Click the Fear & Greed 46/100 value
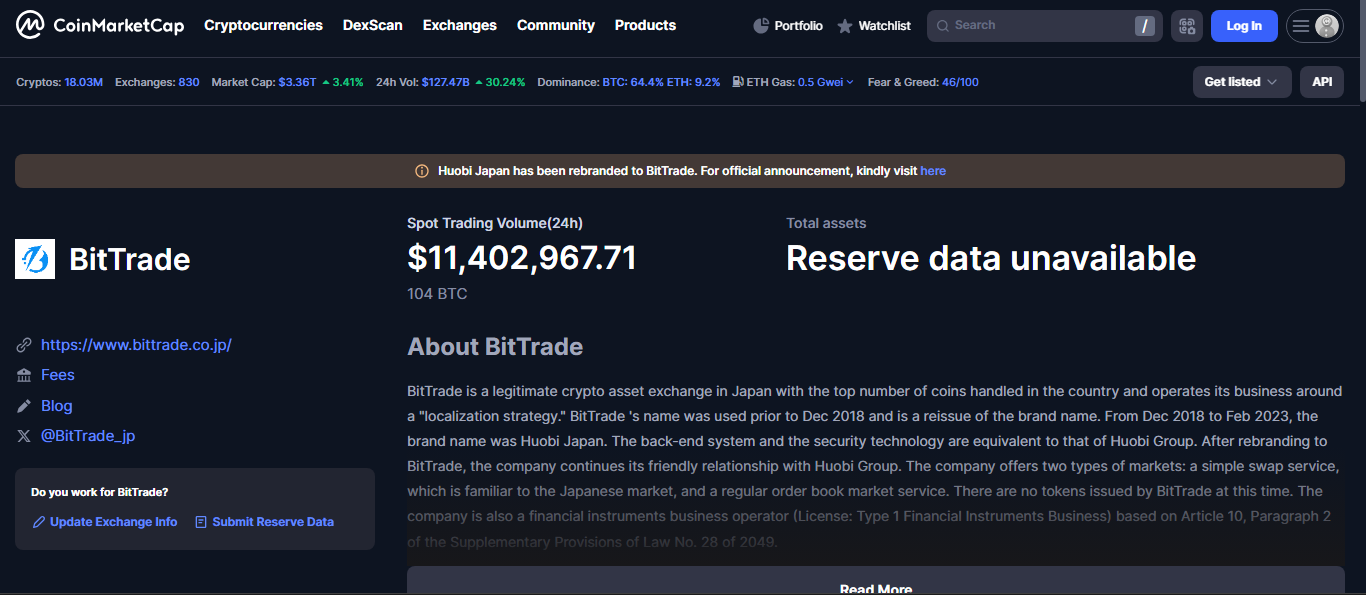1366x595 pixels. click(x=960, y=82)
